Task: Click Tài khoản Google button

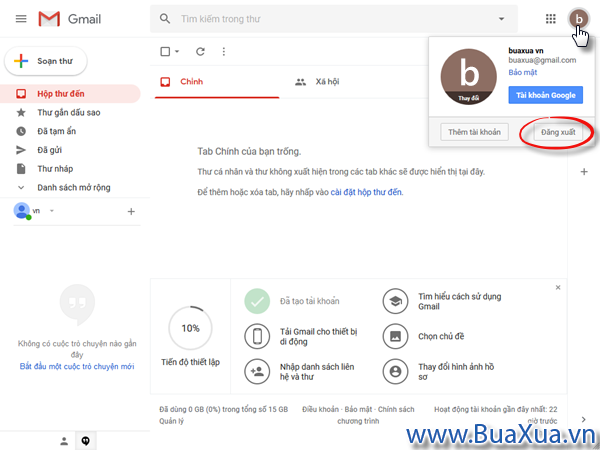Action: click(x=546, y=95)
